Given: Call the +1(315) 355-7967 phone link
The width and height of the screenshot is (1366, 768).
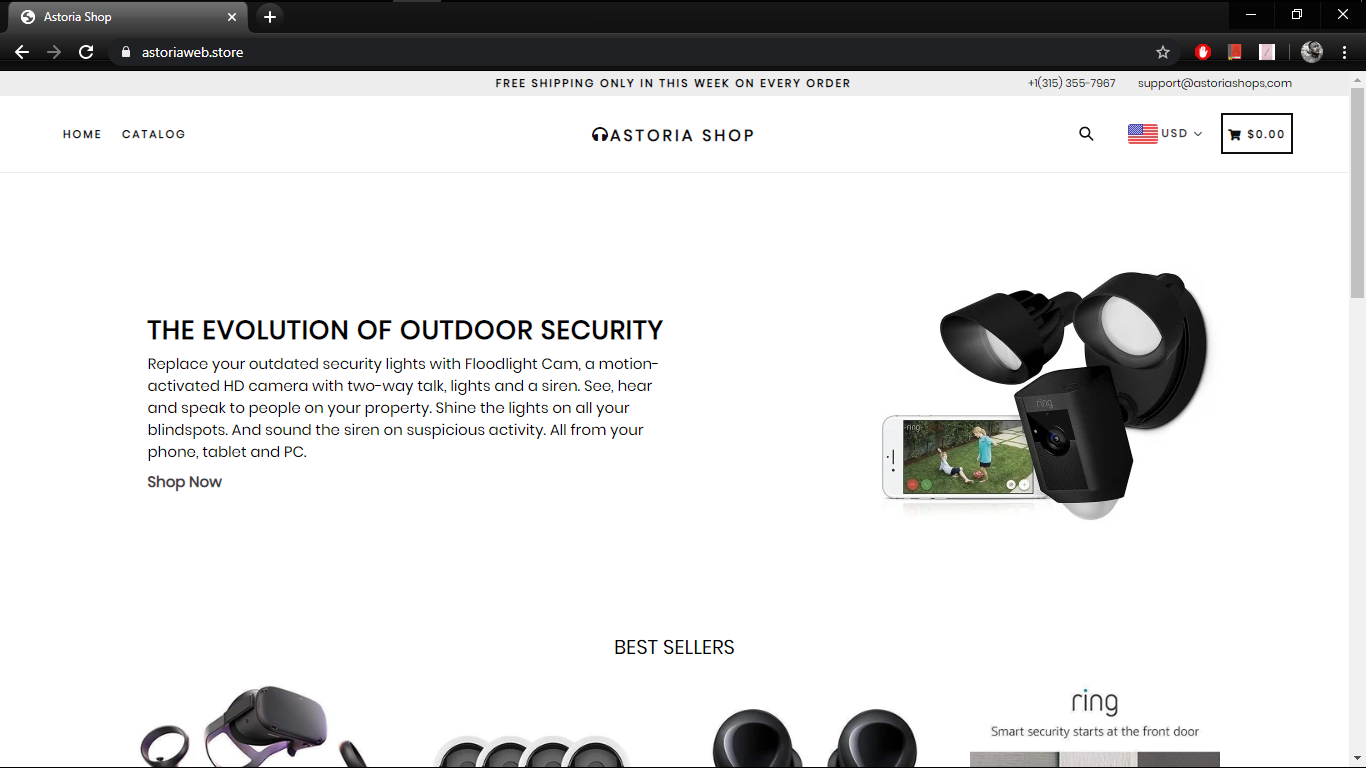Looking at the screenshot, I should point(1072,83).
